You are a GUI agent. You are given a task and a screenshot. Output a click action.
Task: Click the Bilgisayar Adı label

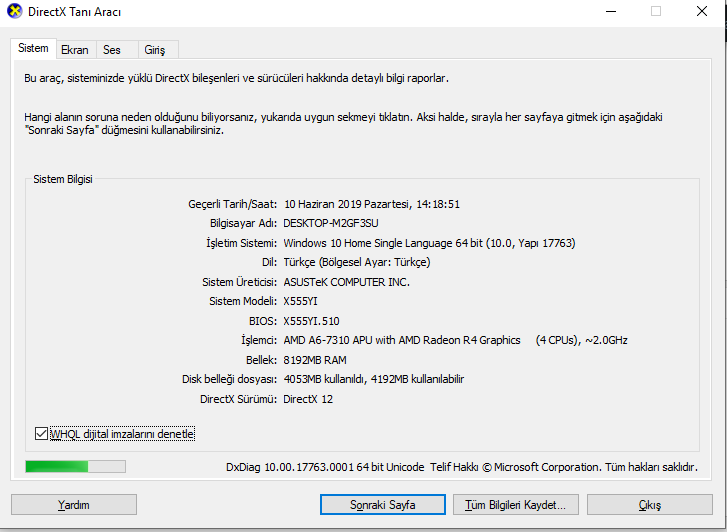tap(243, 224)
